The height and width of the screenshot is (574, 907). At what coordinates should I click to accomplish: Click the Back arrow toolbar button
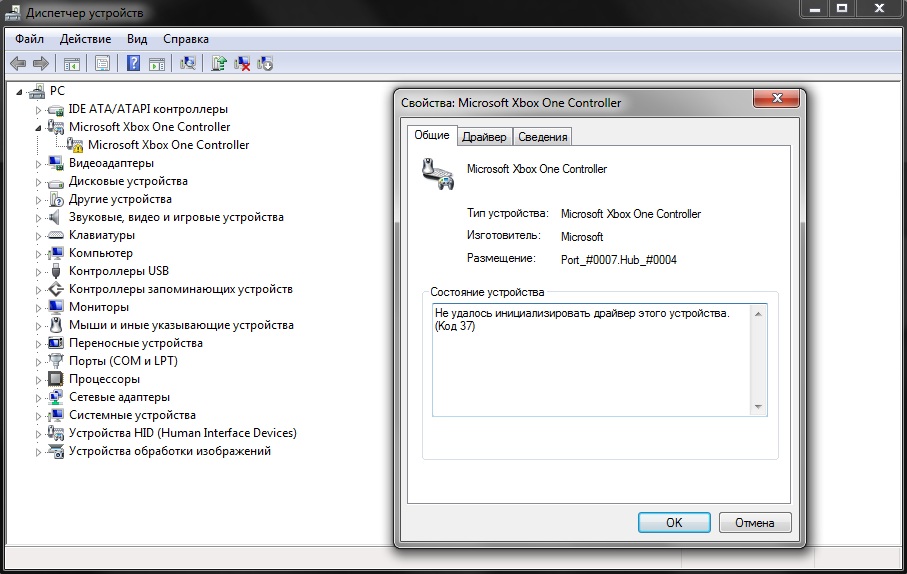click(x=19, y=63)
